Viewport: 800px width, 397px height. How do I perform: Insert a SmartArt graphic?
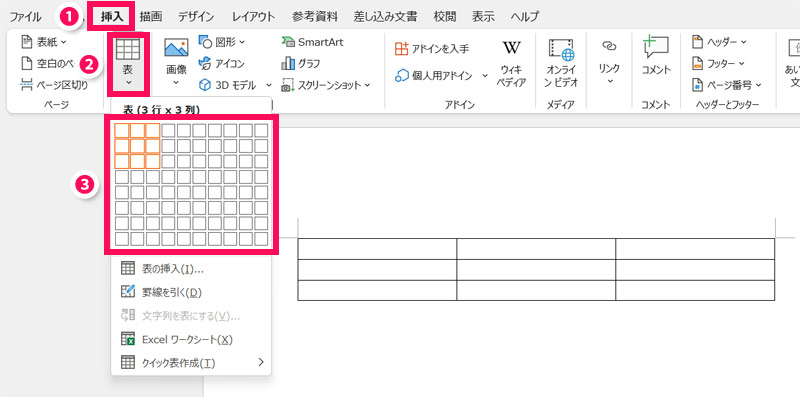pos(312,42)
